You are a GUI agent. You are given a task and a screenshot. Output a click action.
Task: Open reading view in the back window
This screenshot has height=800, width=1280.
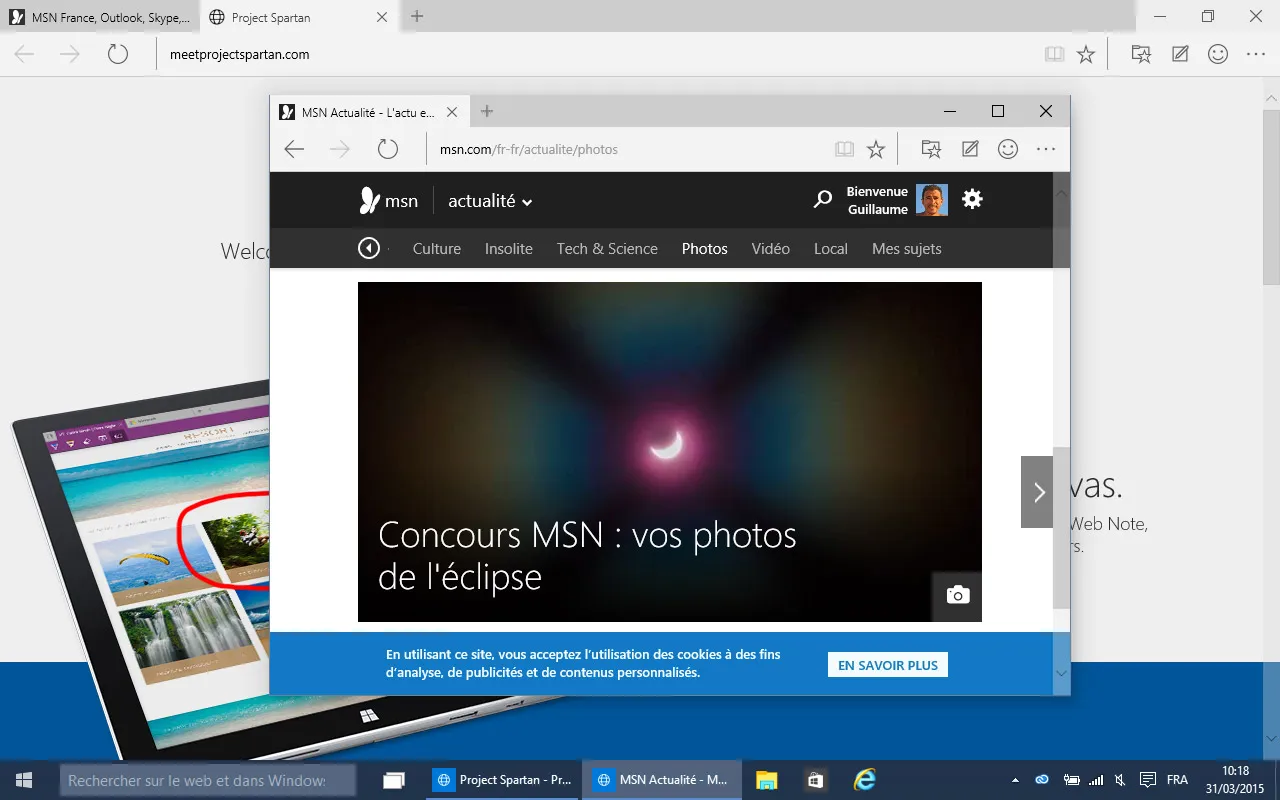click(1054, 54)
